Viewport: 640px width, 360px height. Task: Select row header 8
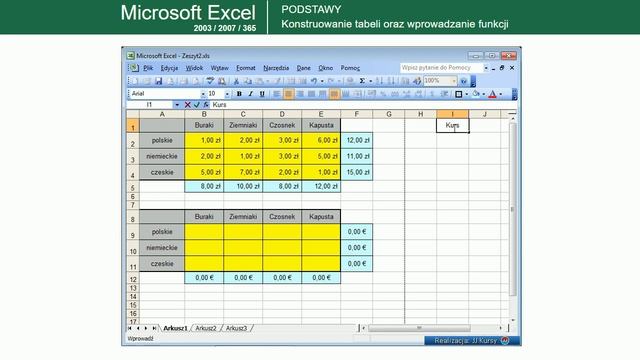tap(133, 217)
